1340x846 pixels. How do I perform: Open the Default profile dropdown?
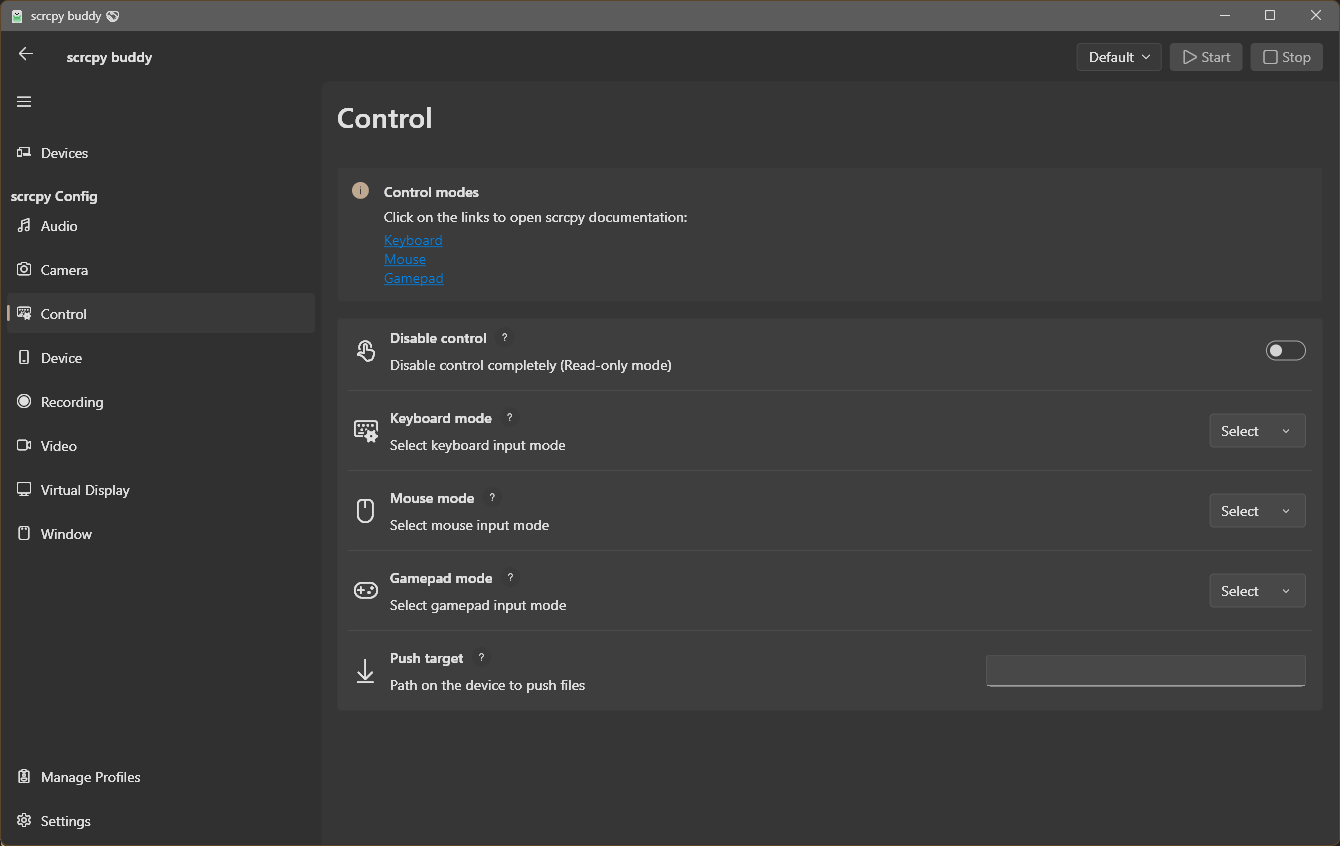[x=1118, y=57]
